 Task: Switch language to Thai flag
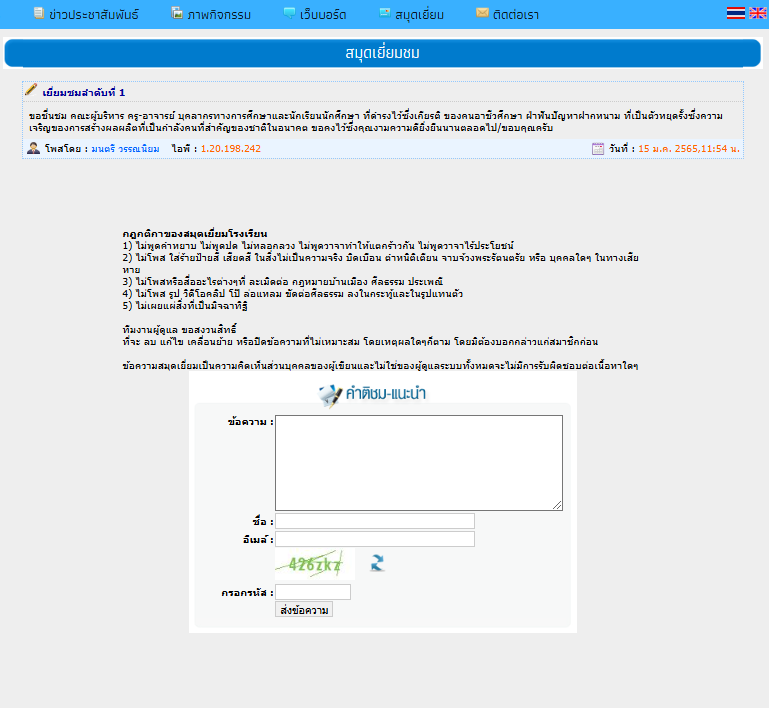coord(736,13)
